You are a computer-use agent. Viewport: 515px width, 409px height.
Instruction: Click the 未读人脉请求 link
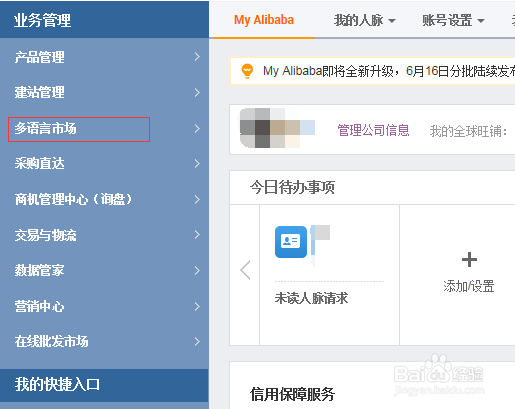click(x=311, y=298)
